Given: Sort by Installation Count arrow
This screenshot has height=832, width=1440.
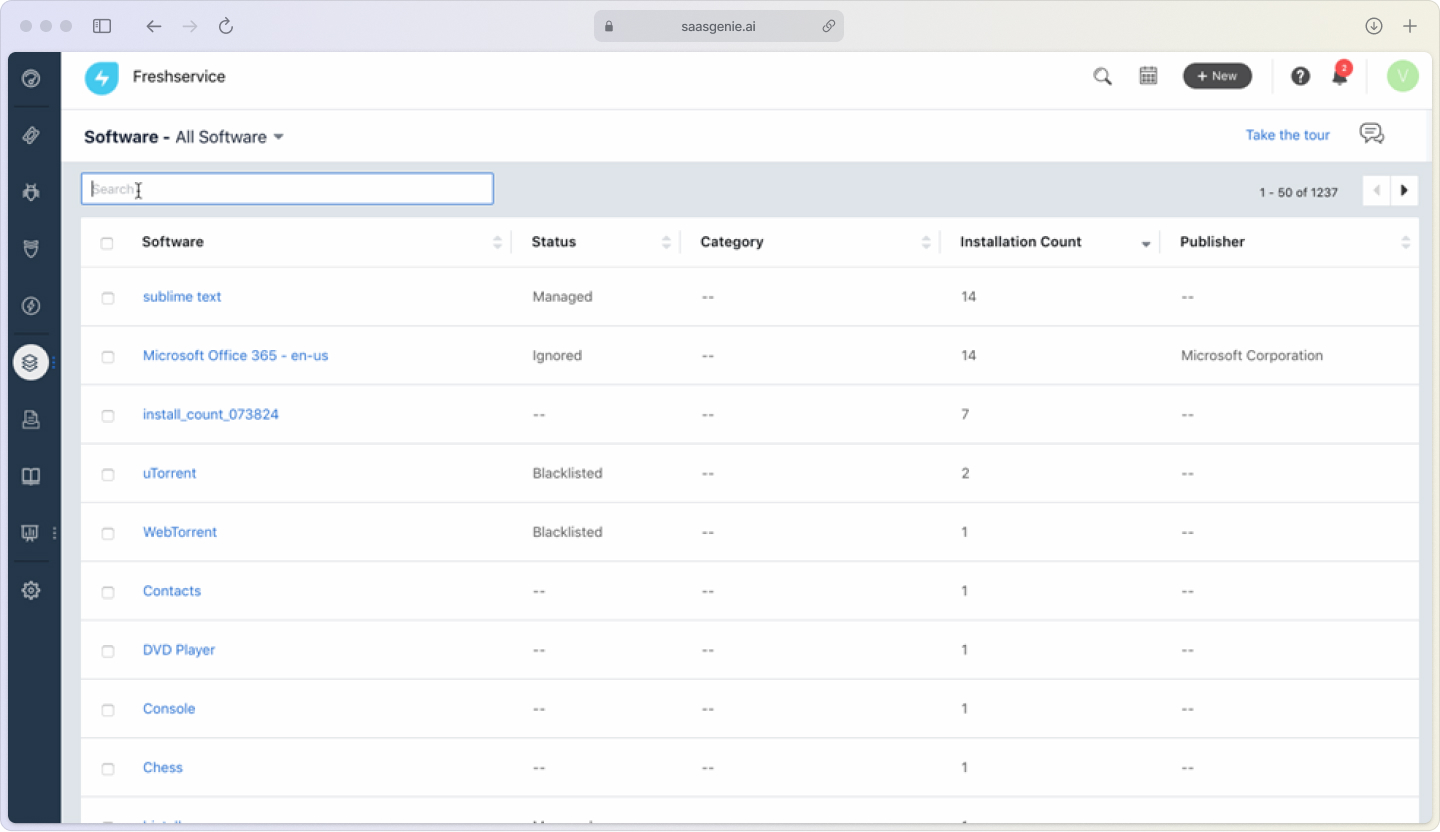Looking at the screenshot, I should point(1146,244).
